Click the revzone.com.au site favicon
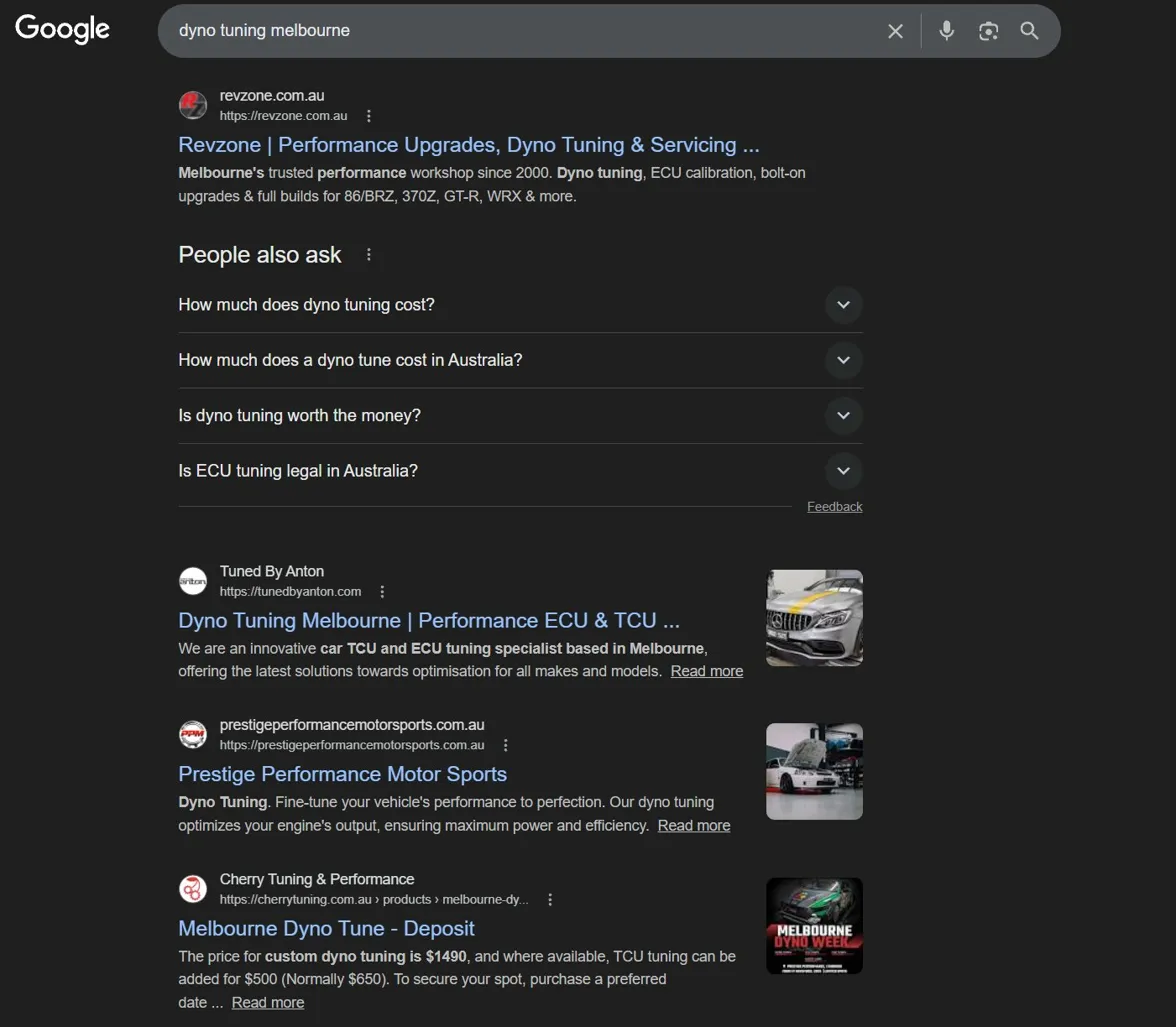This screenshot has width=1176, height=1027. pyautogui.click(x=192, y=104)
